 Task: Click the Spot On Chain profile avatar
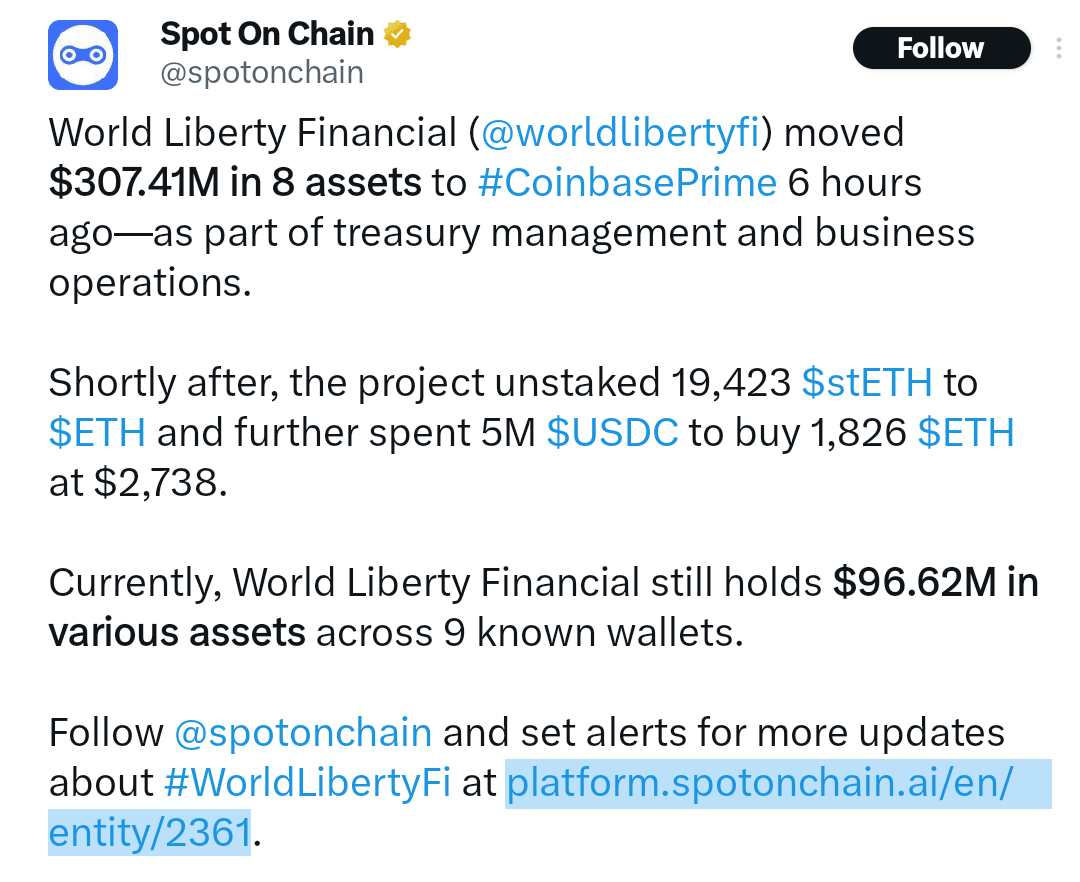[x=83, y=54]
